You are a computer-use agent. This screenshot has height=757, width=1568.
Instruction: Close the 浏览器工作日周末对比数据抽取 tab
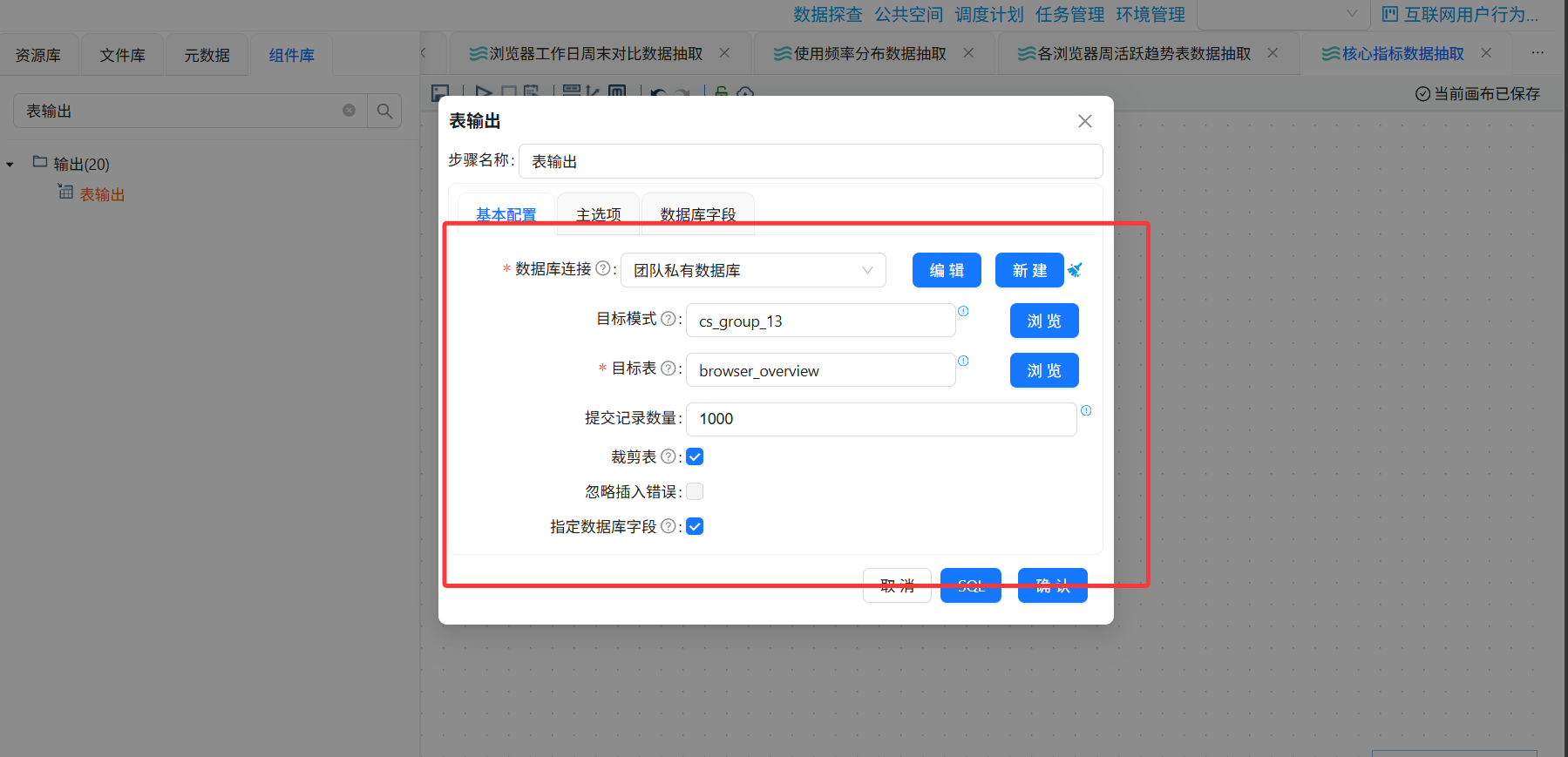(x=724, y=53)
